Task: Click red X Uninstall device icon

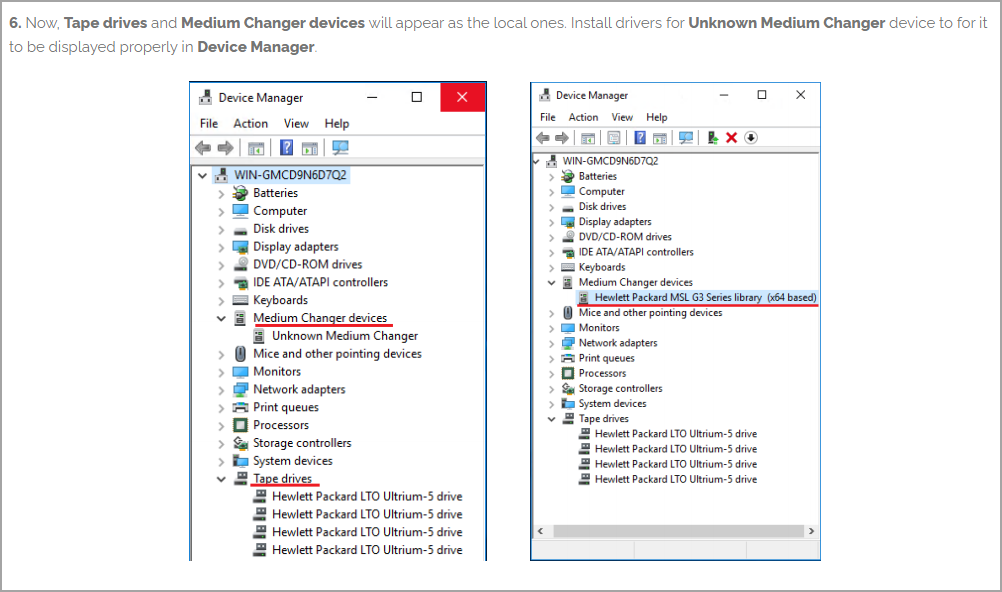Action: (x=732, y=137)
